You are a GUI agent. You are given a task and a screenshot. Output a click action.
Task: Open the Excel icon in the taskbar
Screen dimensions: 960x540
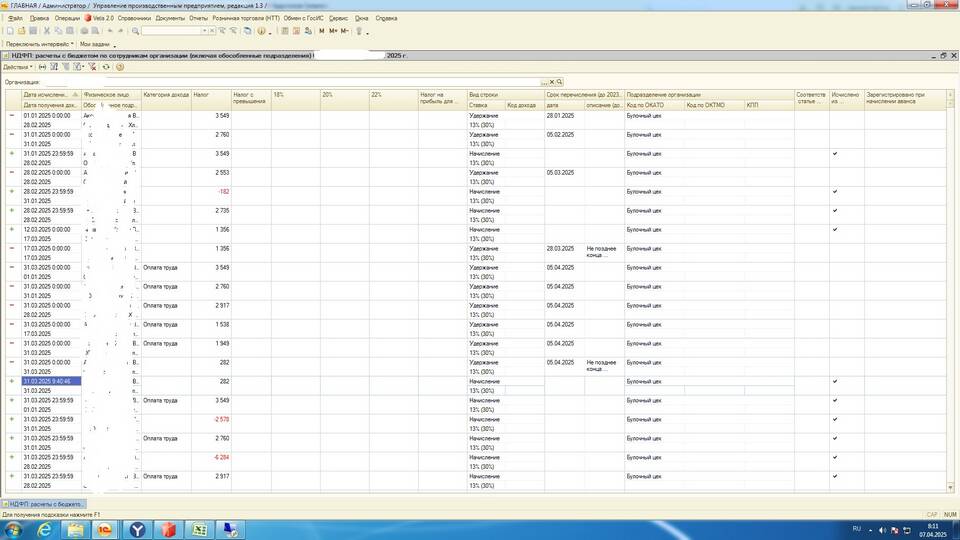(x=200, y=530)
